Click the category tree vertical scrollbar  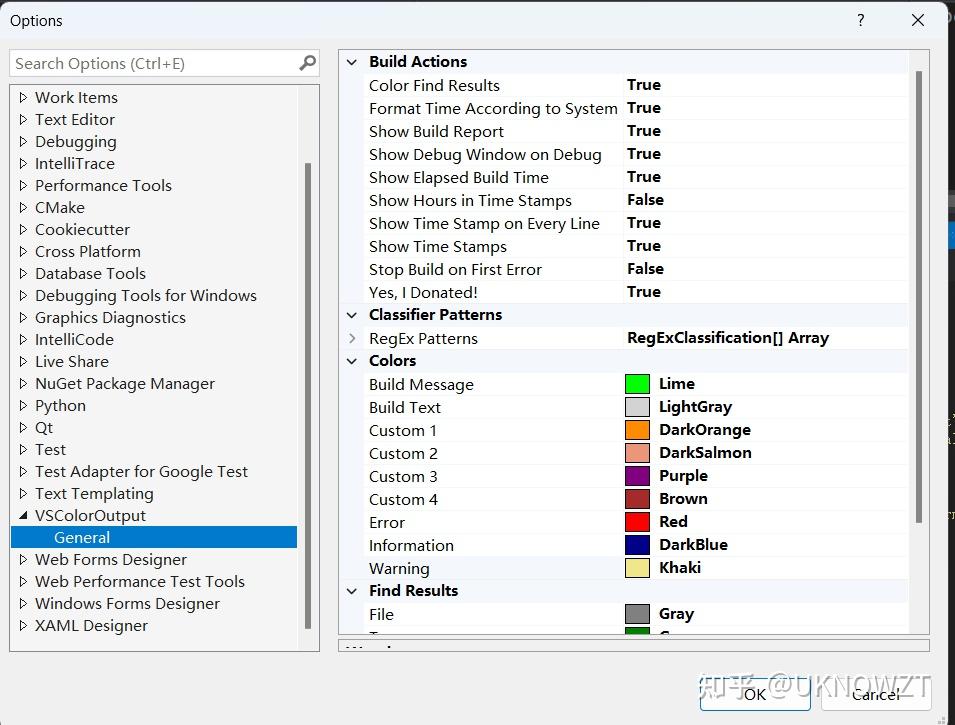pyautogui.click(x=308, y=395)
